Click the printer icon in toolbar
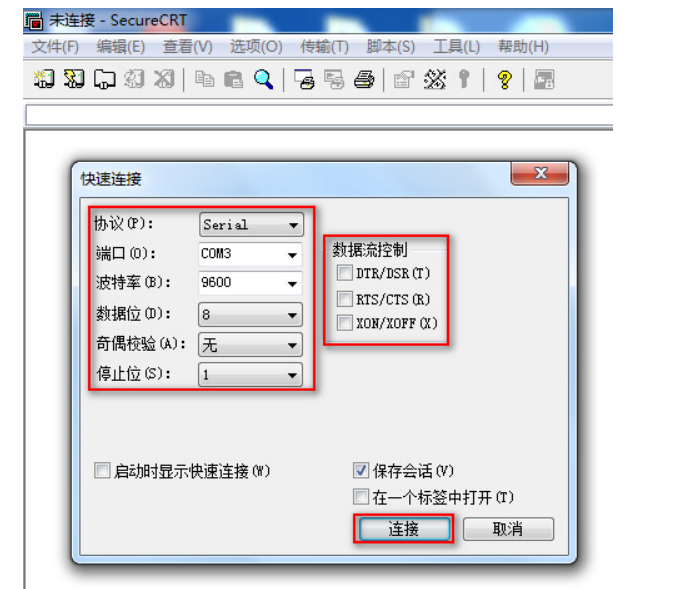Image resolution: width=687 pixels, height=589 pixels. (x=364, y=79)
